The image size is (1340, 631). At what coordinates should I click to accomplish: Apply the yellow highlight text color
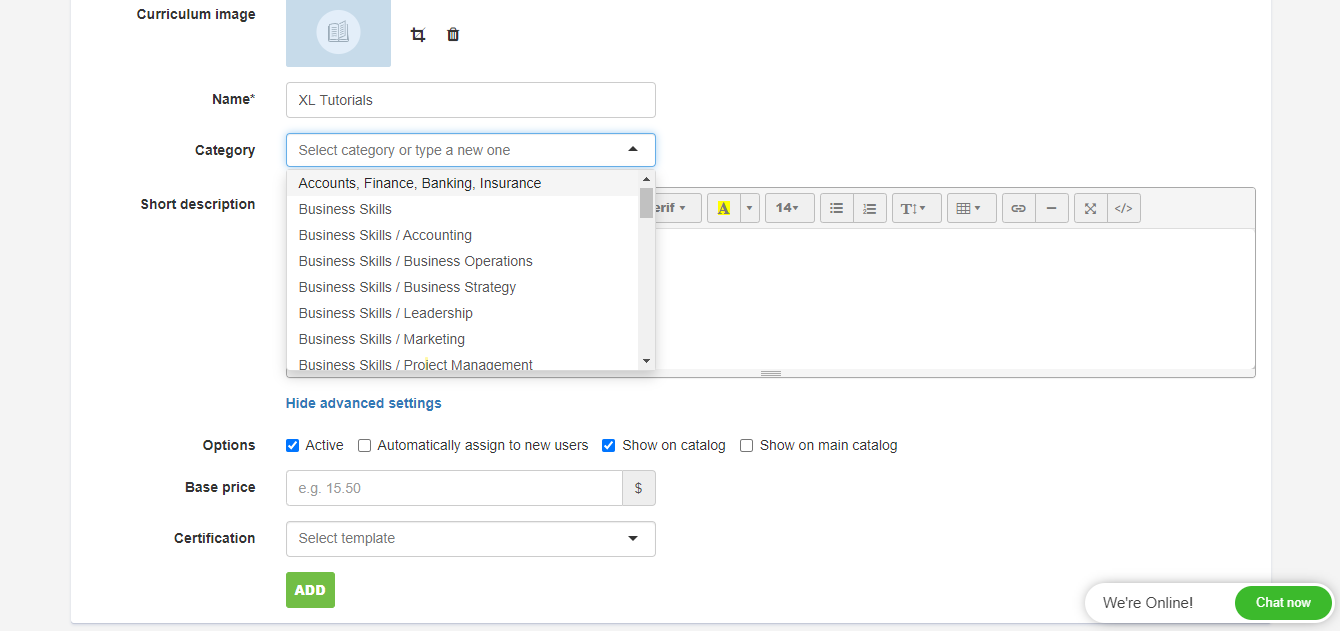click(723, 208)
